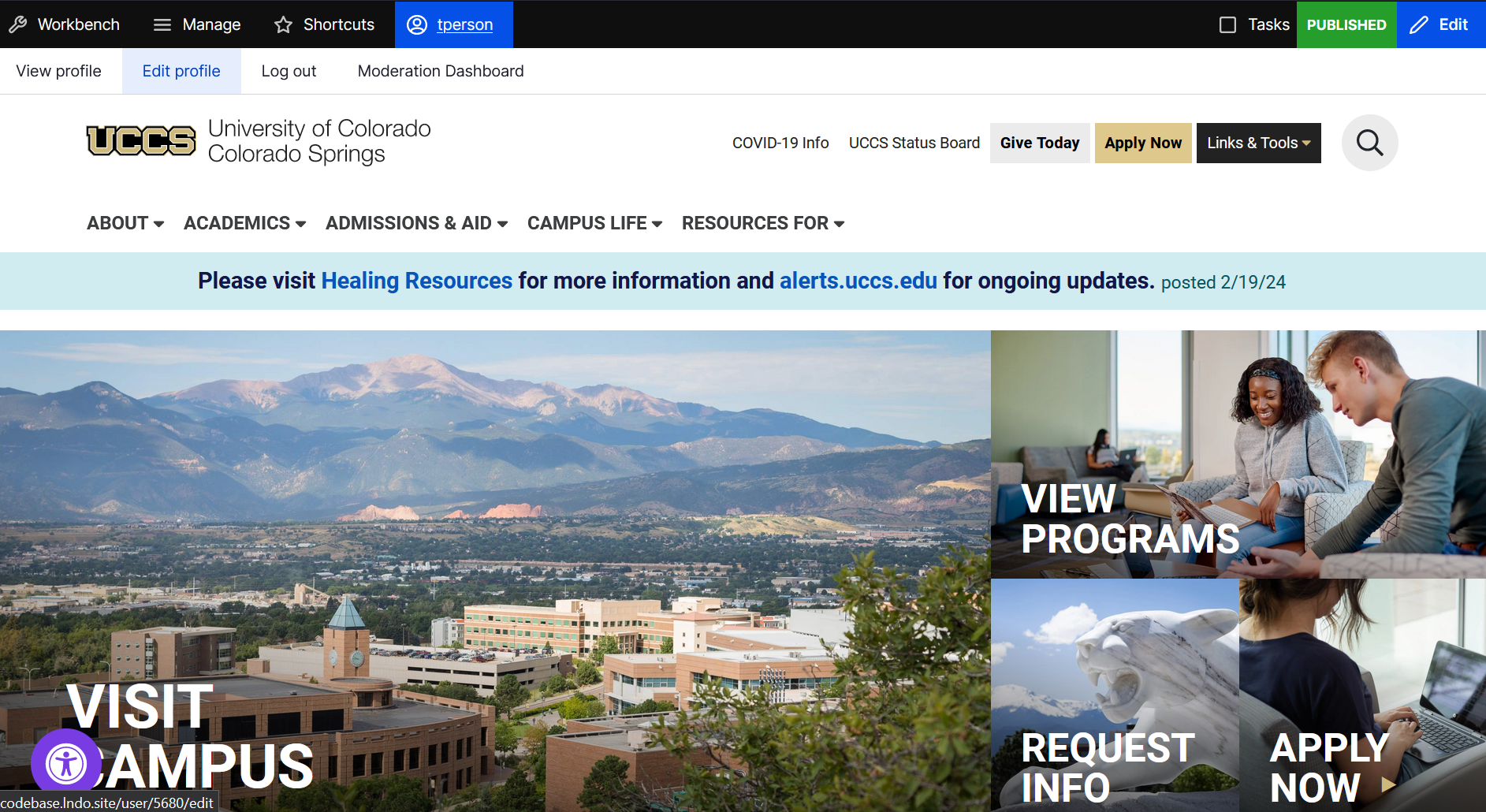The image size is (1486, 812).
Task: Click the Edit button in the toolbar
Action: tap(1441, 24)
